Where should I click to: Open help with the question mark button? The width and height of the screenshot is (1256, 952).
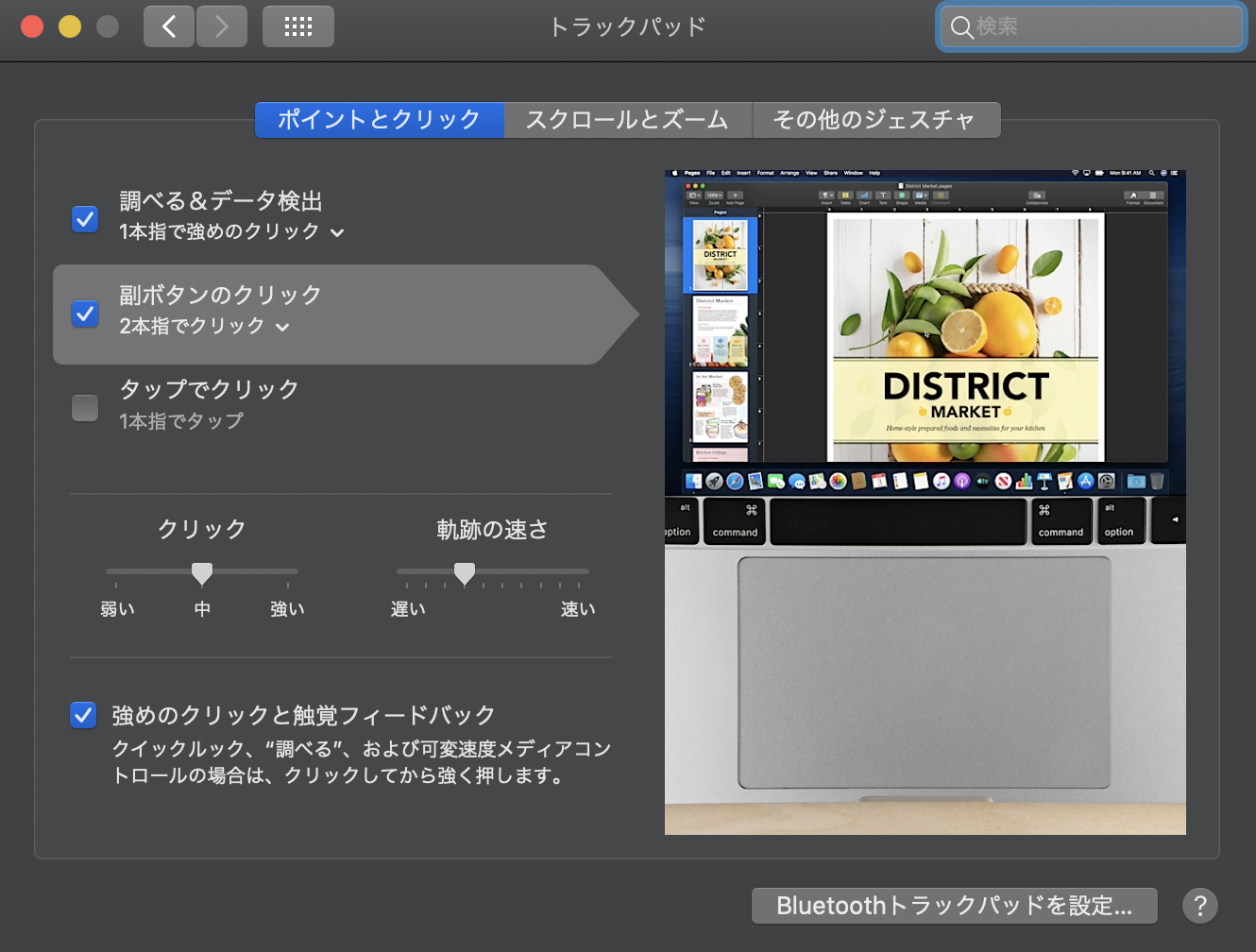pyautogui.click(x=1200, y=906)
